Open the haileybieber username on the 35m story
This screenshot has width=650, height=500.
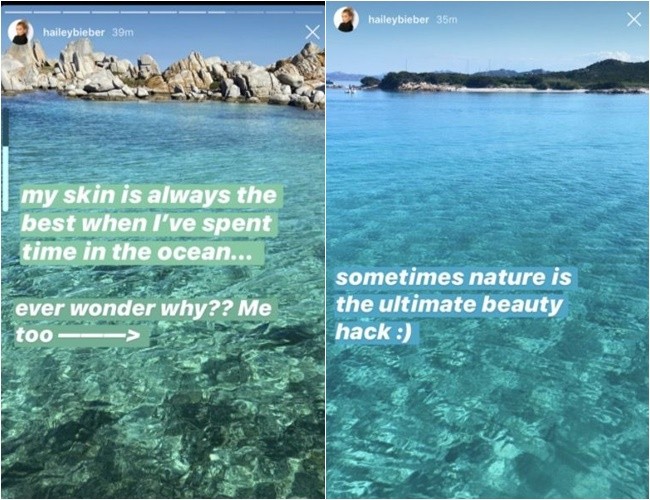click(x=398, y=19)
